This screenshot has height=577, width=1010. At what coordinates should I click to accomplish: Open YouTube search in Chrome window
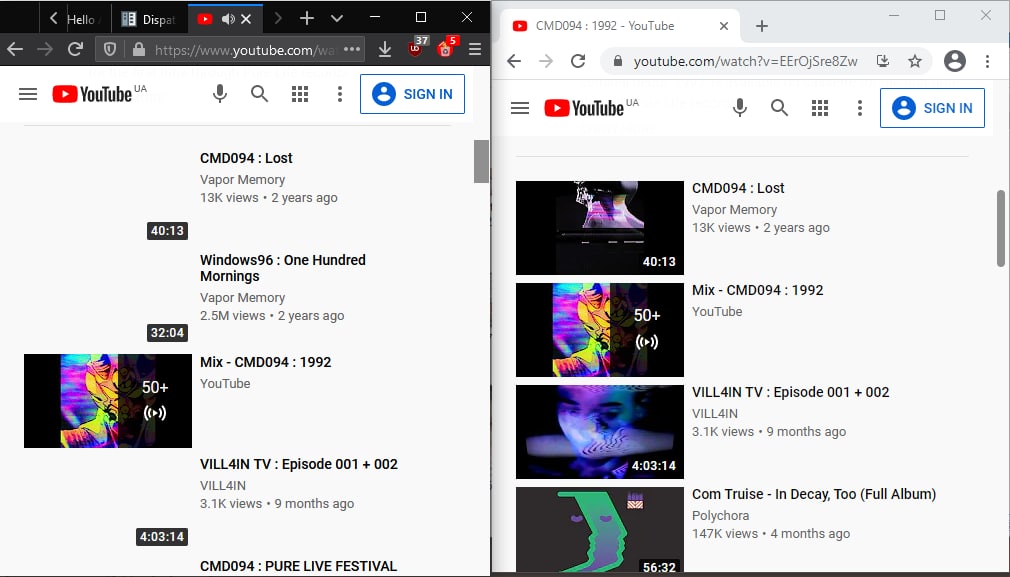click(779, 108)
